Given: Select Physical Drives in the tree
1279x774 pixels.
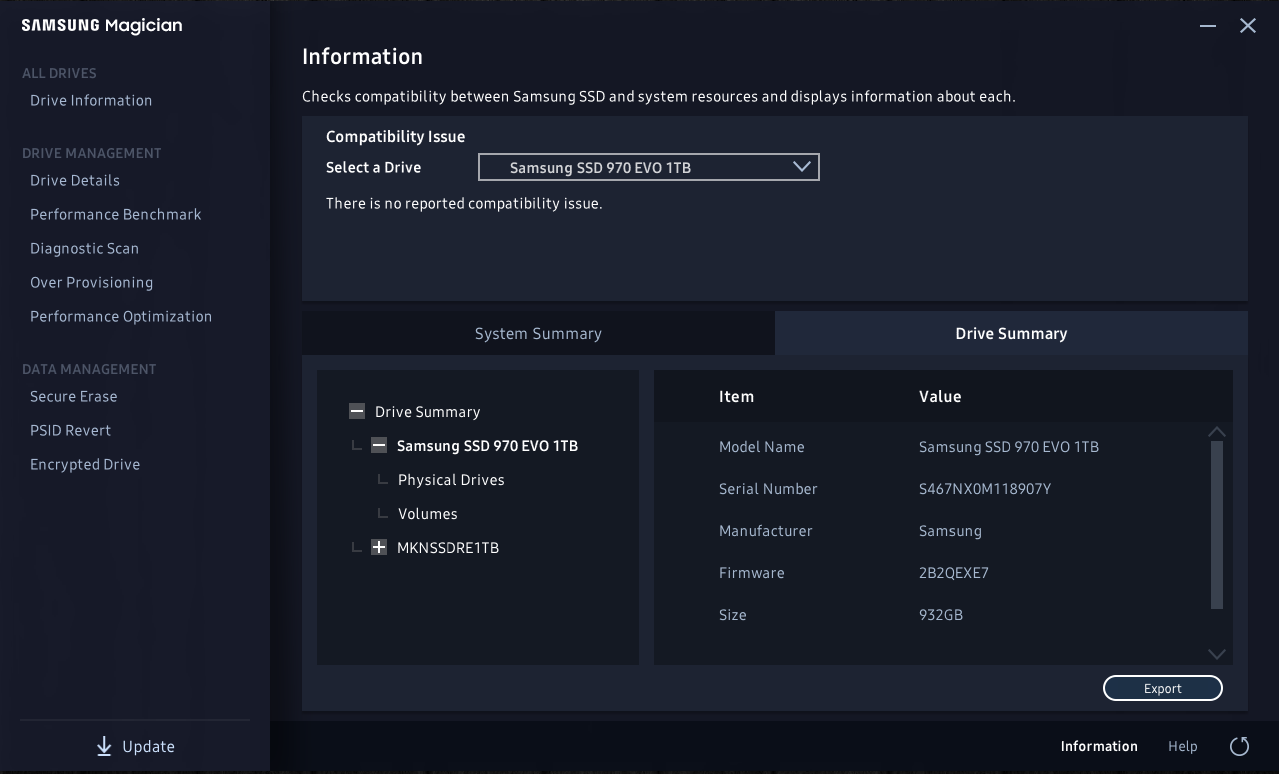Looking at the screenshot, I should pos(451,480).
